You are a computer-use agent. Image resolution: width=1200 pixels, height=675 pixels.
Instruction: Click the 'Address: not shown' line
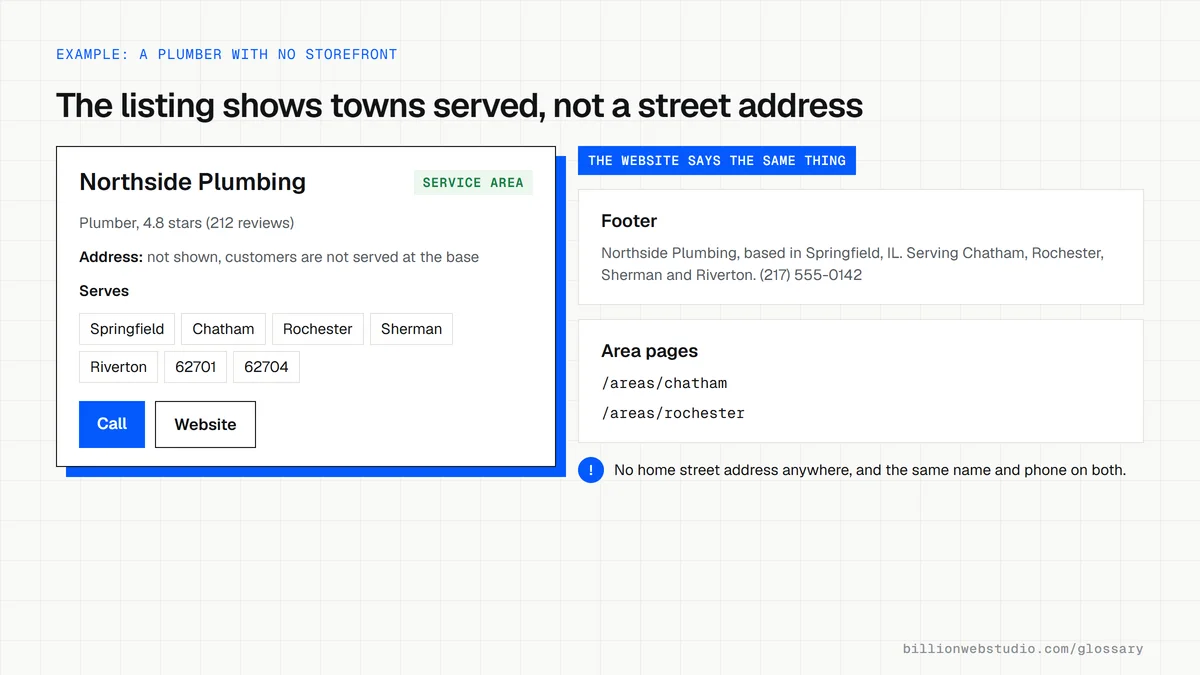279,257
